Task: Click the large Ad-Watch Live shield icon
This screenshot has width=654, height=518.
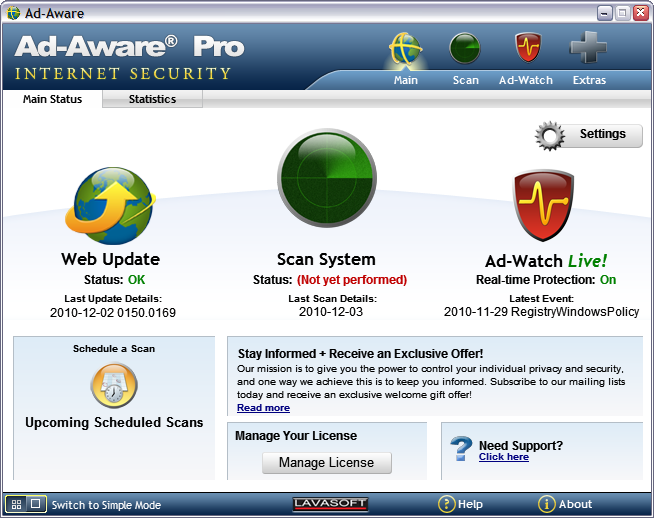Action: (543, 206)
